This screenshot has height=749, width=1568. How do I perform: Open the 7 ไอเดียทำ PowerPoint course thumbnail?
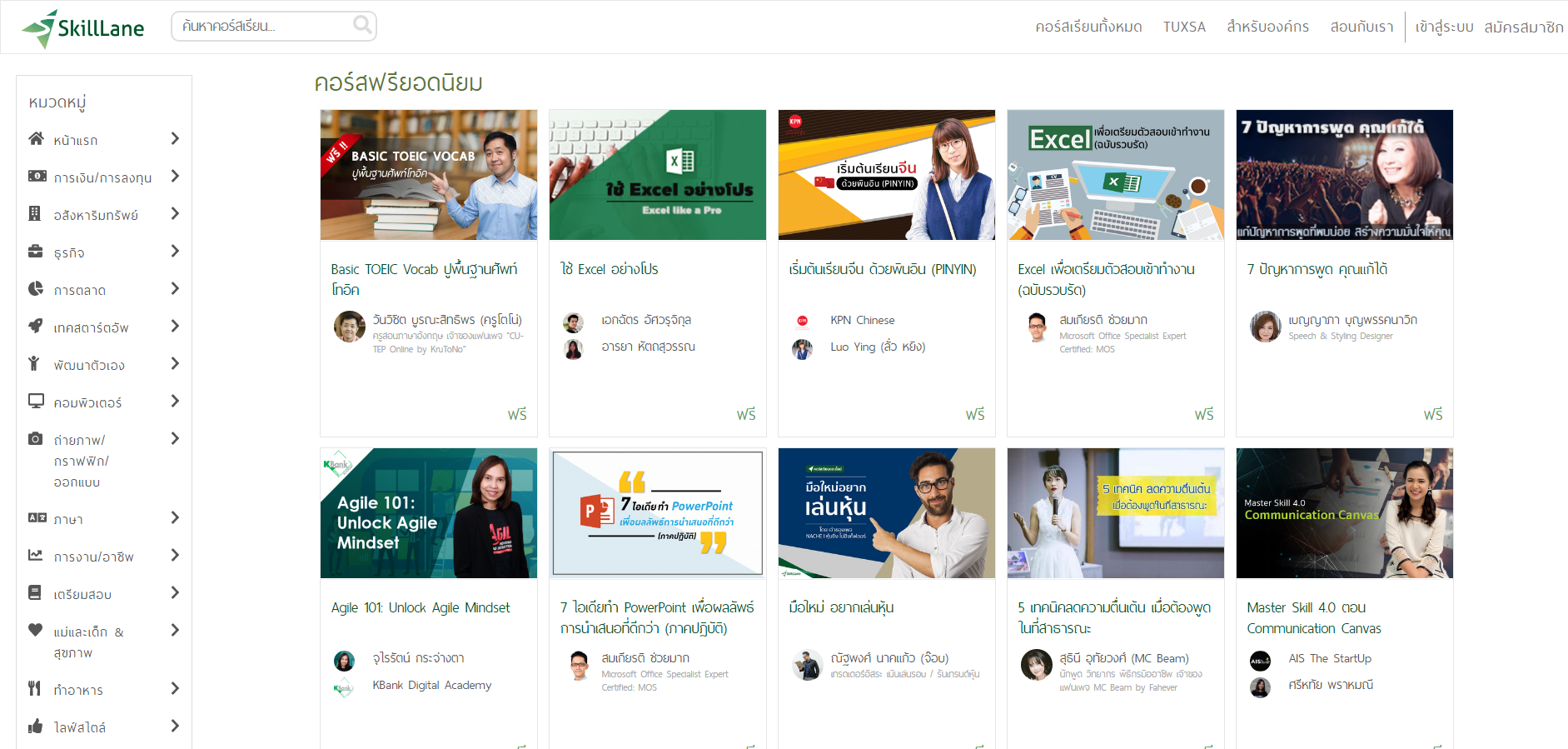658,513
